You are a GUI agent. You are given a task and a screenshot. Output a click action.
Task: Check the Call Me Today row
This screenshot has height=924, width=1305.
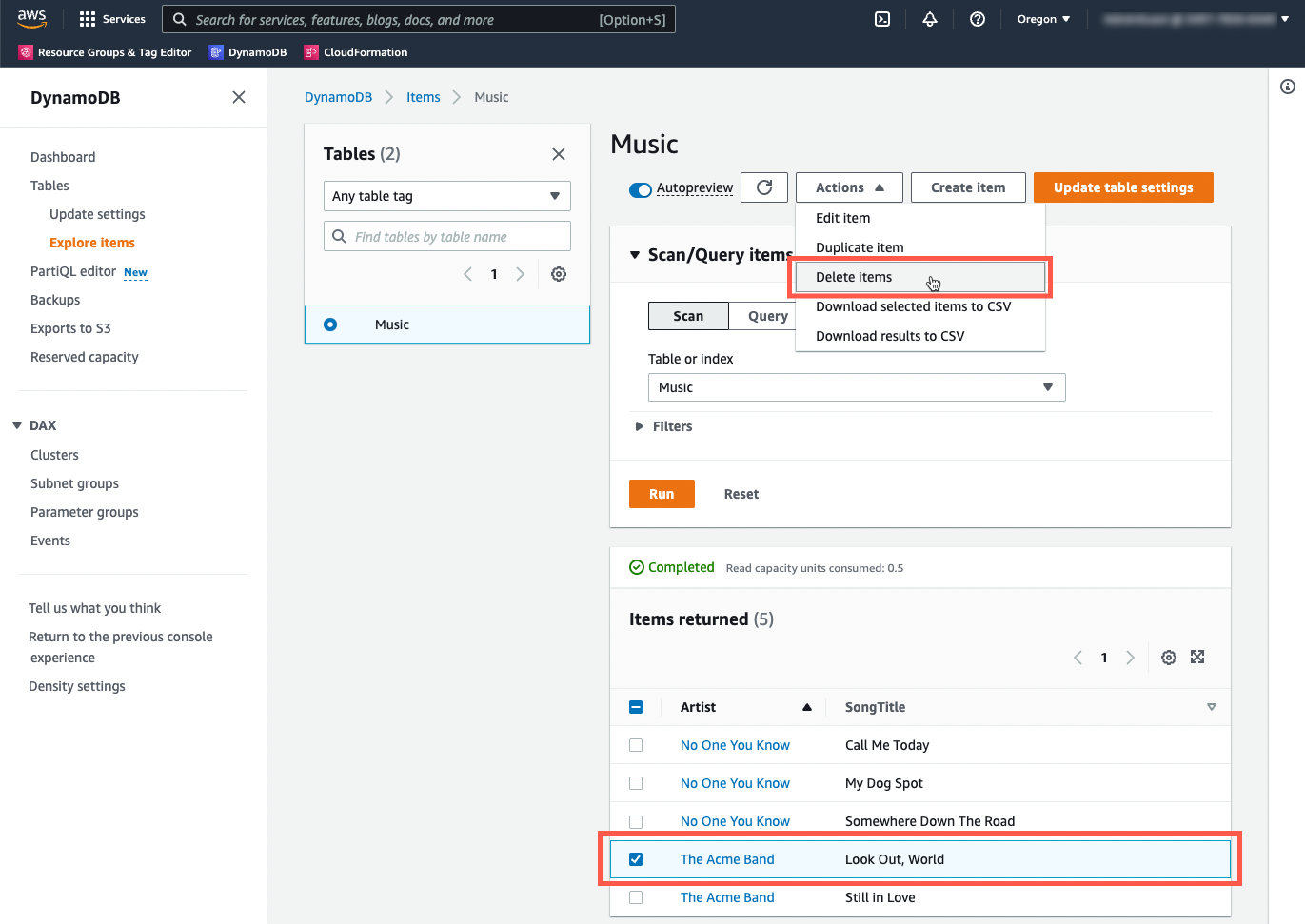pos(636,745)
